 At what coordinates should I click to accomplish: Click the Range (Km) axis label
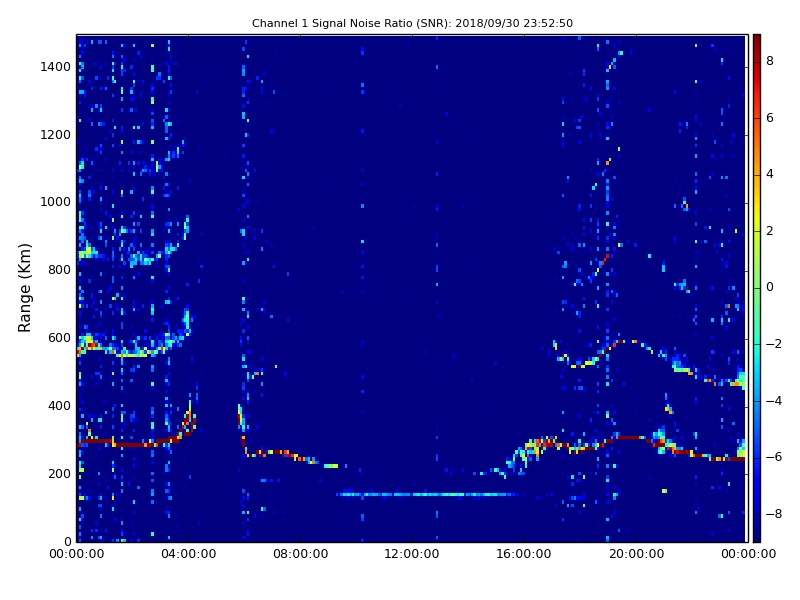point(24,288)
